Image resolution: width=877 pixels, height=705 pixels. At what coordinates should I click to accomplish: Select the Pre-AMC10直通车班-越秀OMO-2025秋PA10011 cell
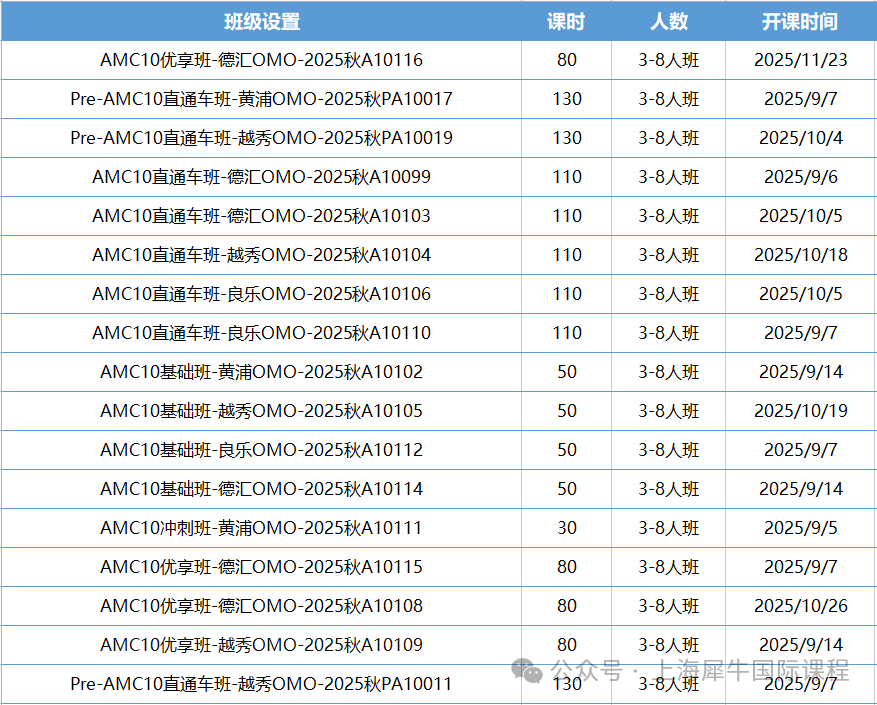pyautogui.click(x=261, y=684)
